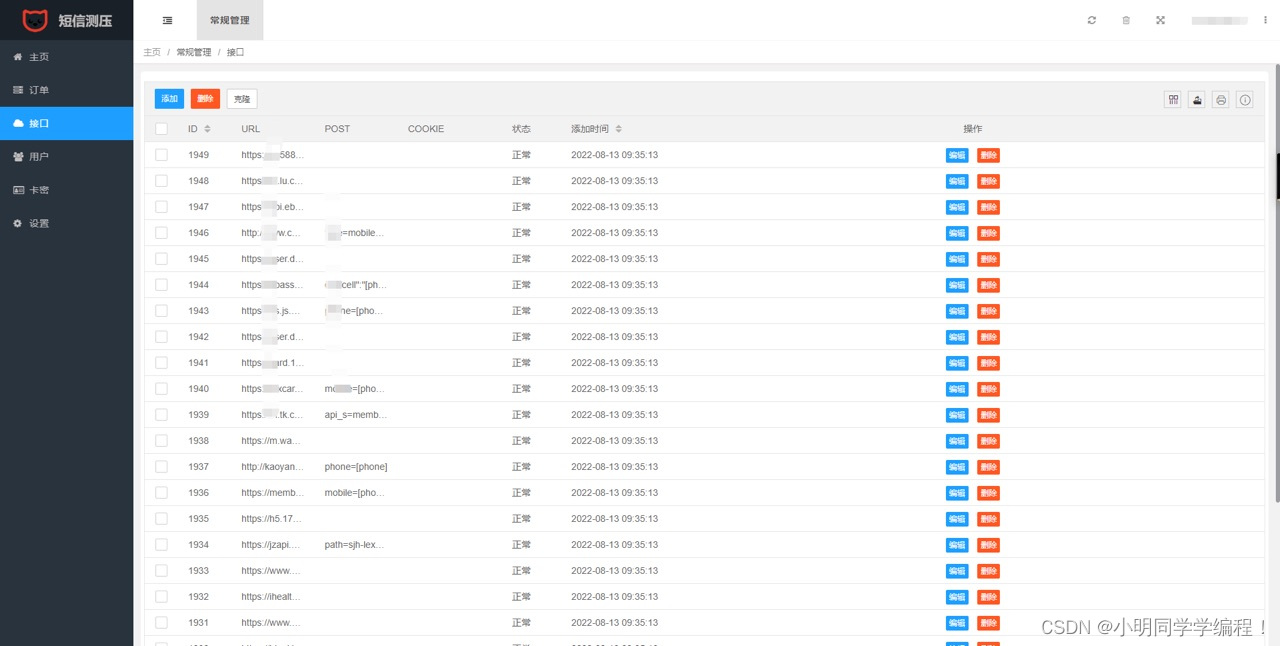Viewport: 1280px width, 646px height.
Task: Open 设置 in the sidebar
Action: pyautogui.click(x=66, y=223)
